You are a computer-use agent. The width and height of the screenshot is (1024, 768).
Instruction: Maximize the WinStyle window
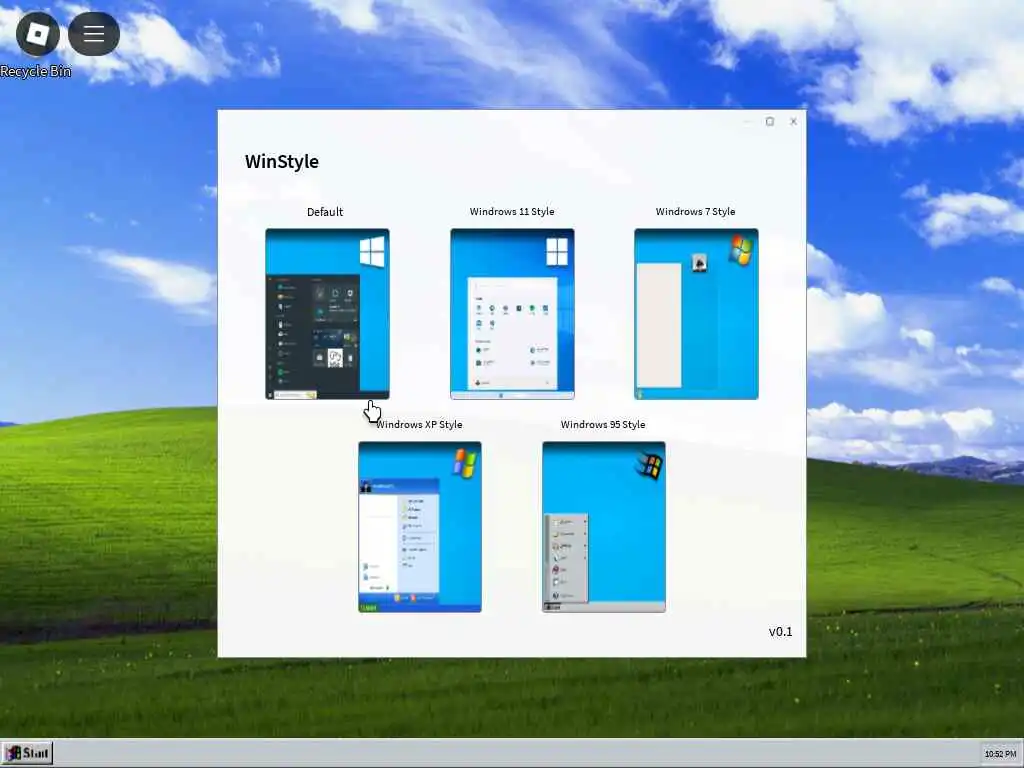pos(770,121)
